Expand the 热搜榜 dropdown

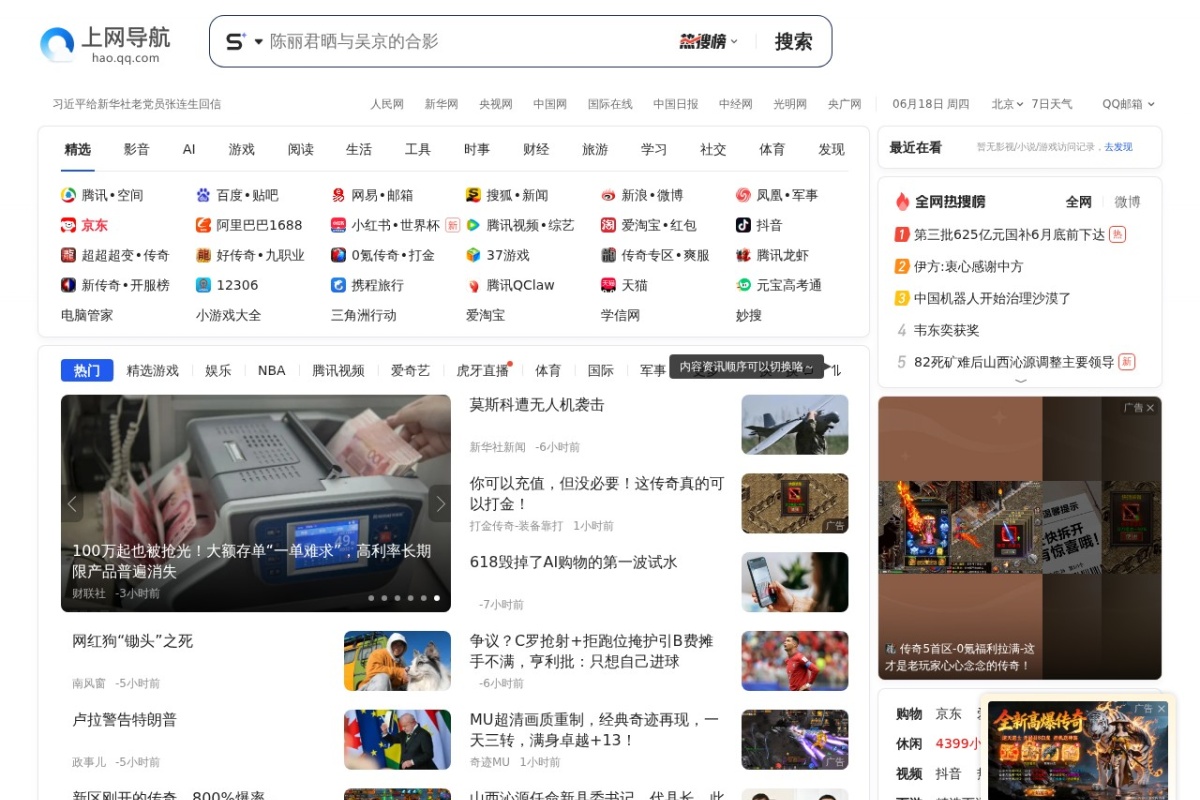pos(708,41)
